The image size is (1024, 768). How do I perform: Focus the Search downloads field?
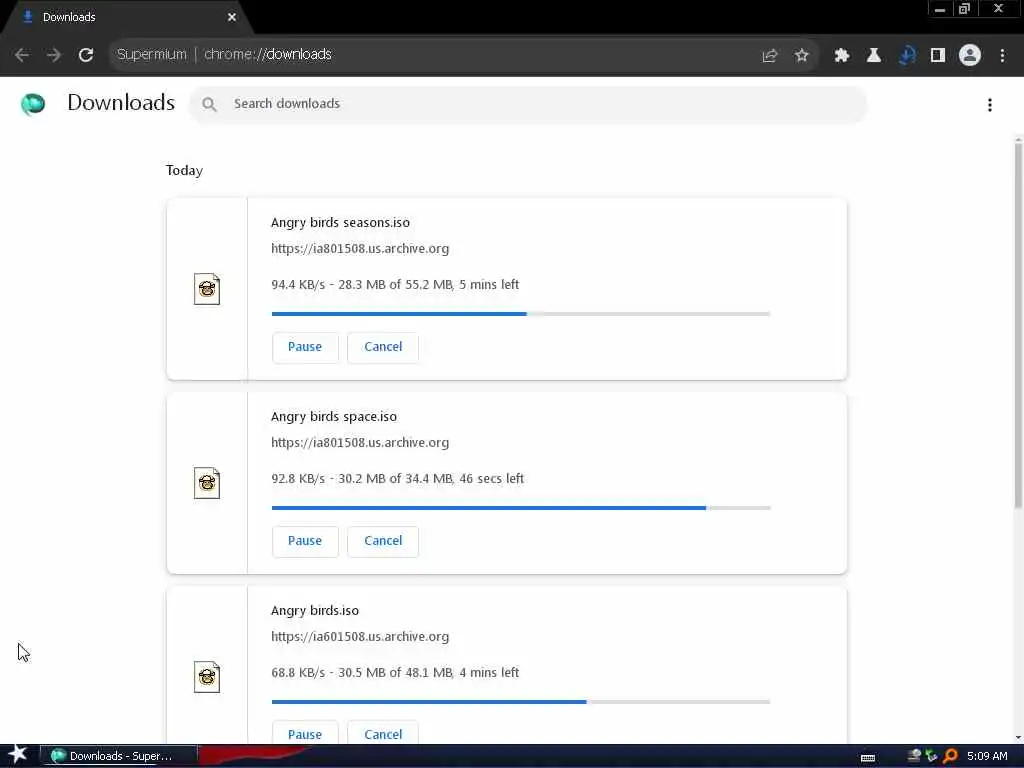528,104
